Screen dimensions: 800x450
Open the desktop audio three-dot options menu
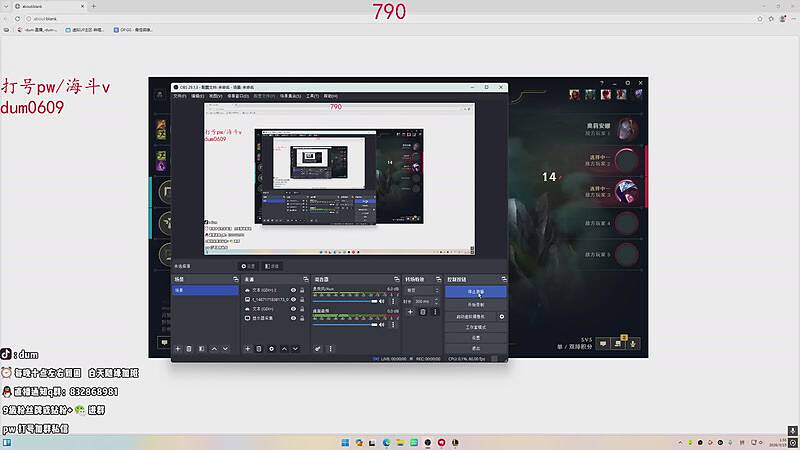395,299
